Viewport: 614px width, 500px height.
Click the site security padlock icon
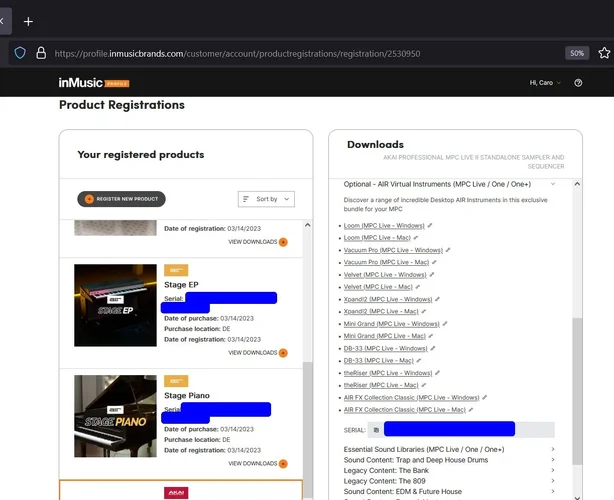41,53
